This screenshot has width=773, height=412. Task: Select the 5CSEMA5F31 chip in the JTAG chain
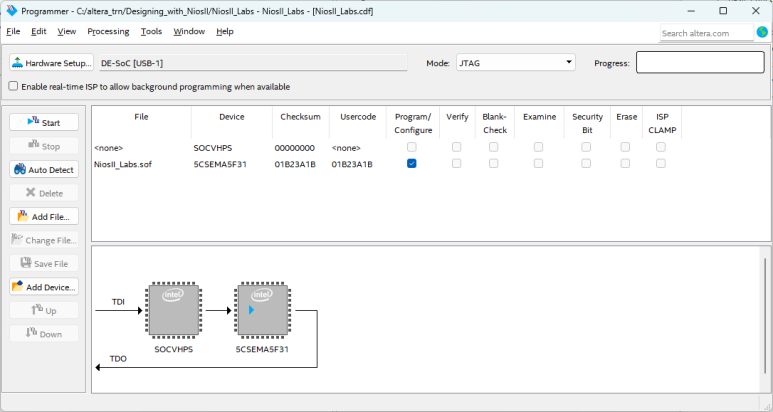(262, 310)
